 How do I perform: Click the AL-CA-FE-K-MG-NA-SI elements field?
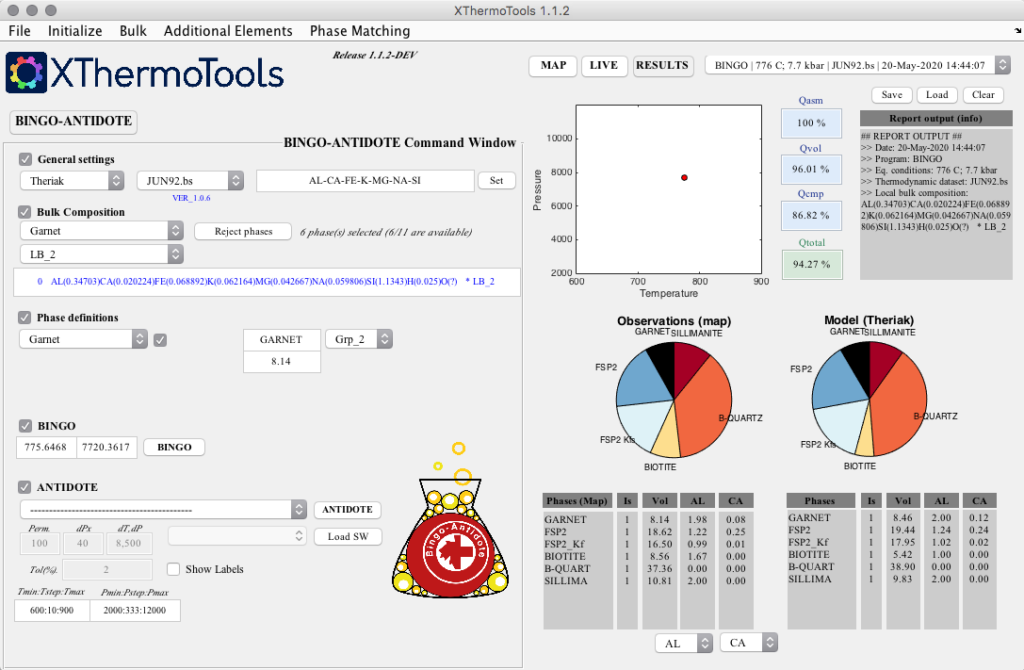(365, 181)
